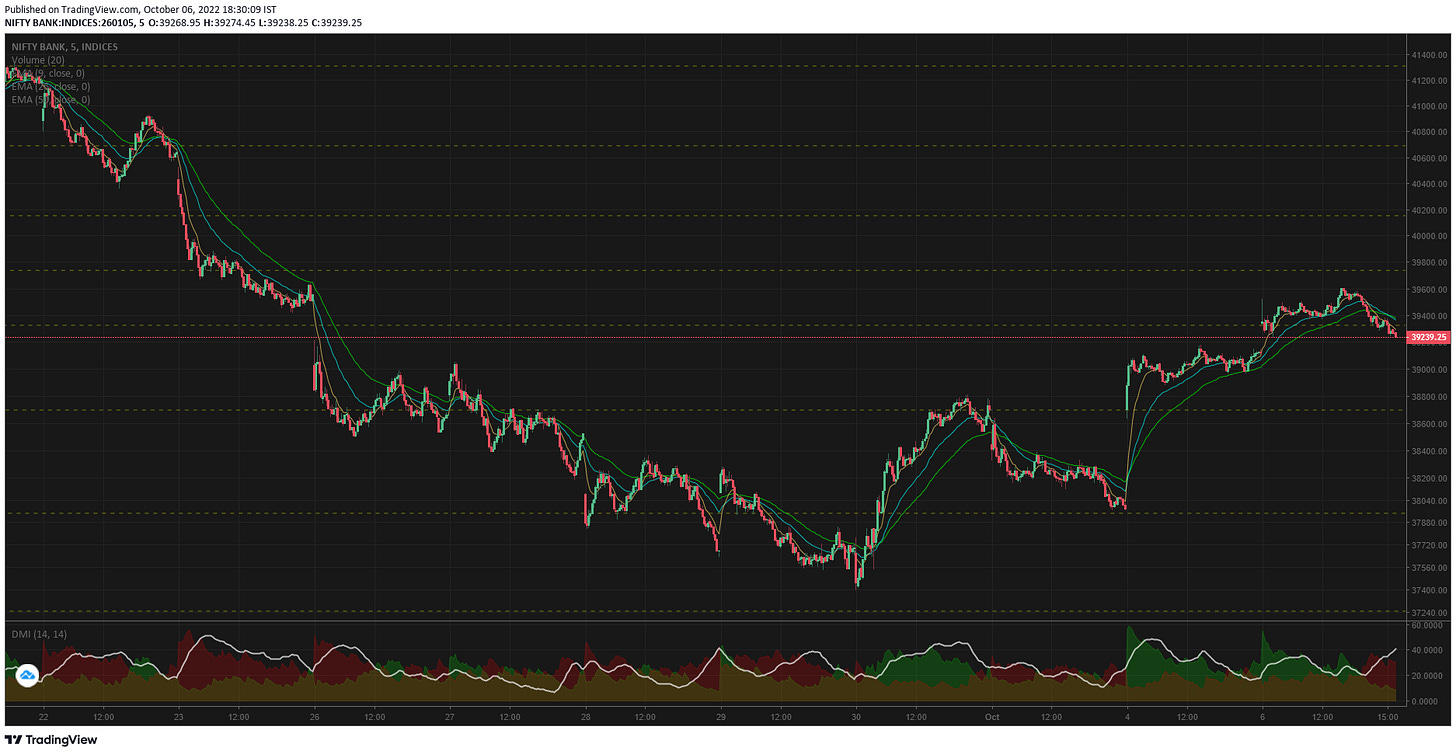The height and width of the screenshot is (754, 1456).
Task: Click the 40000.00 price axis label
Action: 1428,237
